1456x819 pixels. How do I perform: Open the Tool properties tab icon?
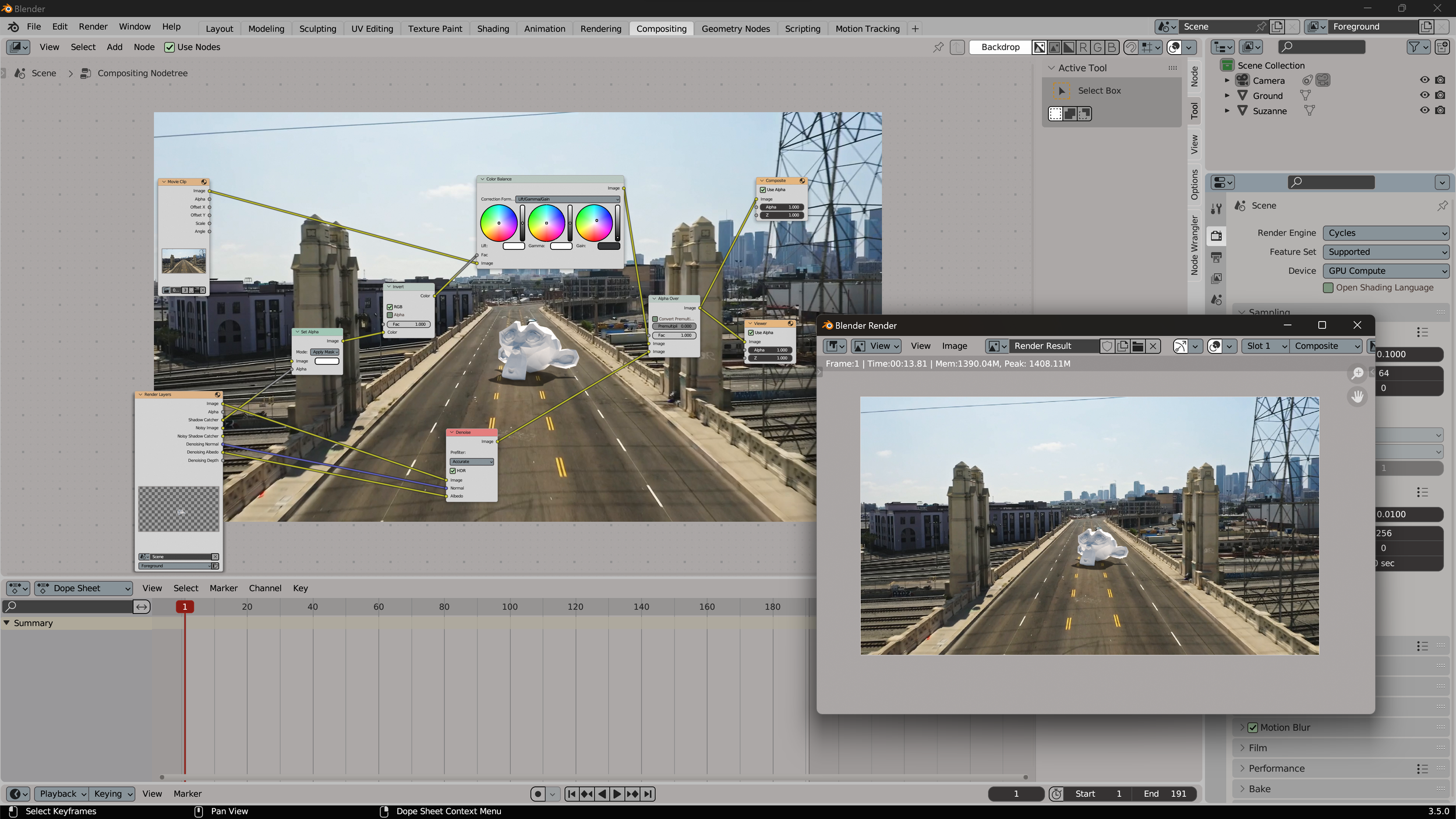(1216, 209)
